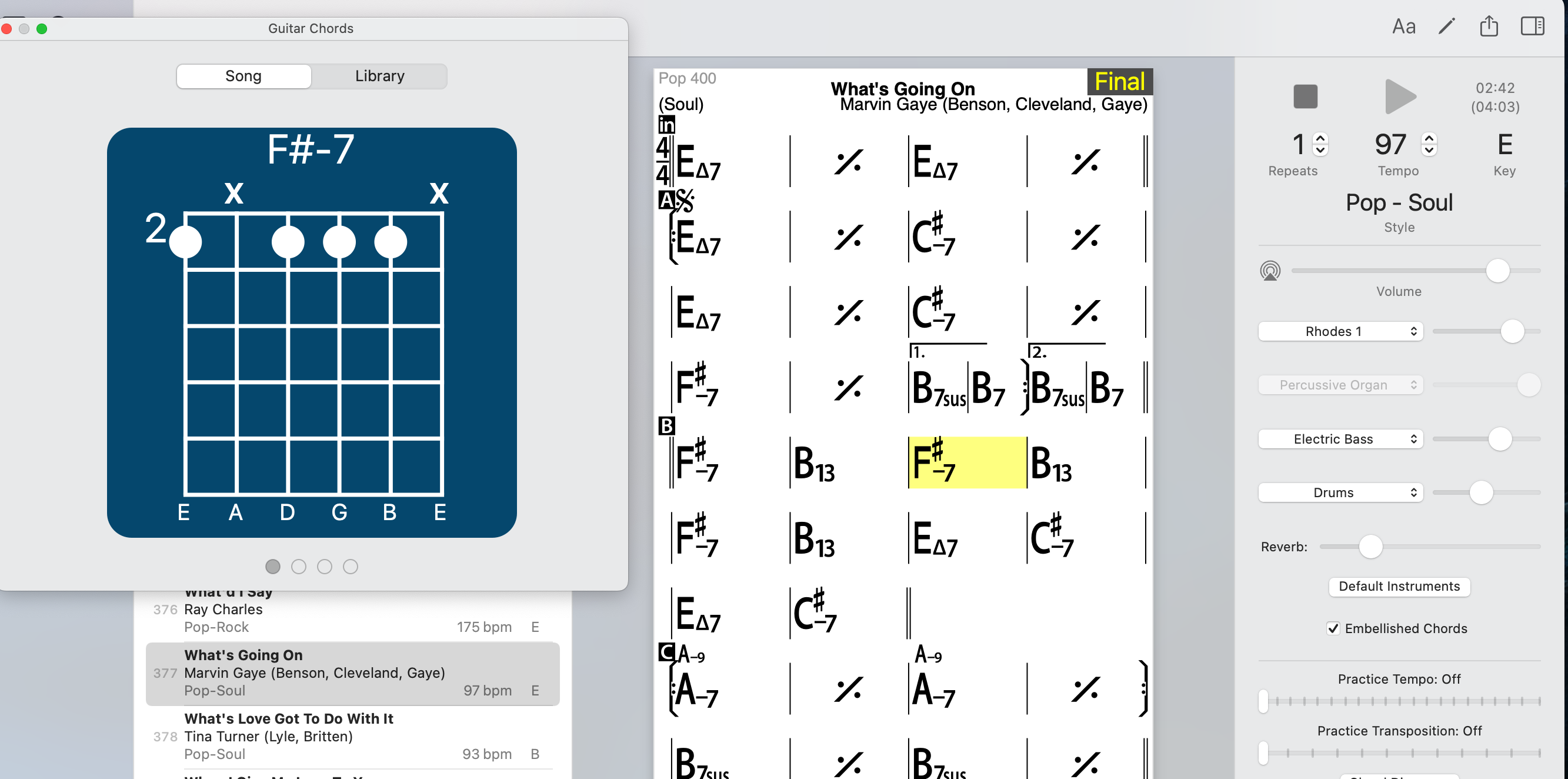Image resolution: width=1568 pixels, height=779 pixels.
Task: Select the fourth chord diagram page dot
Action: [350, 567]
